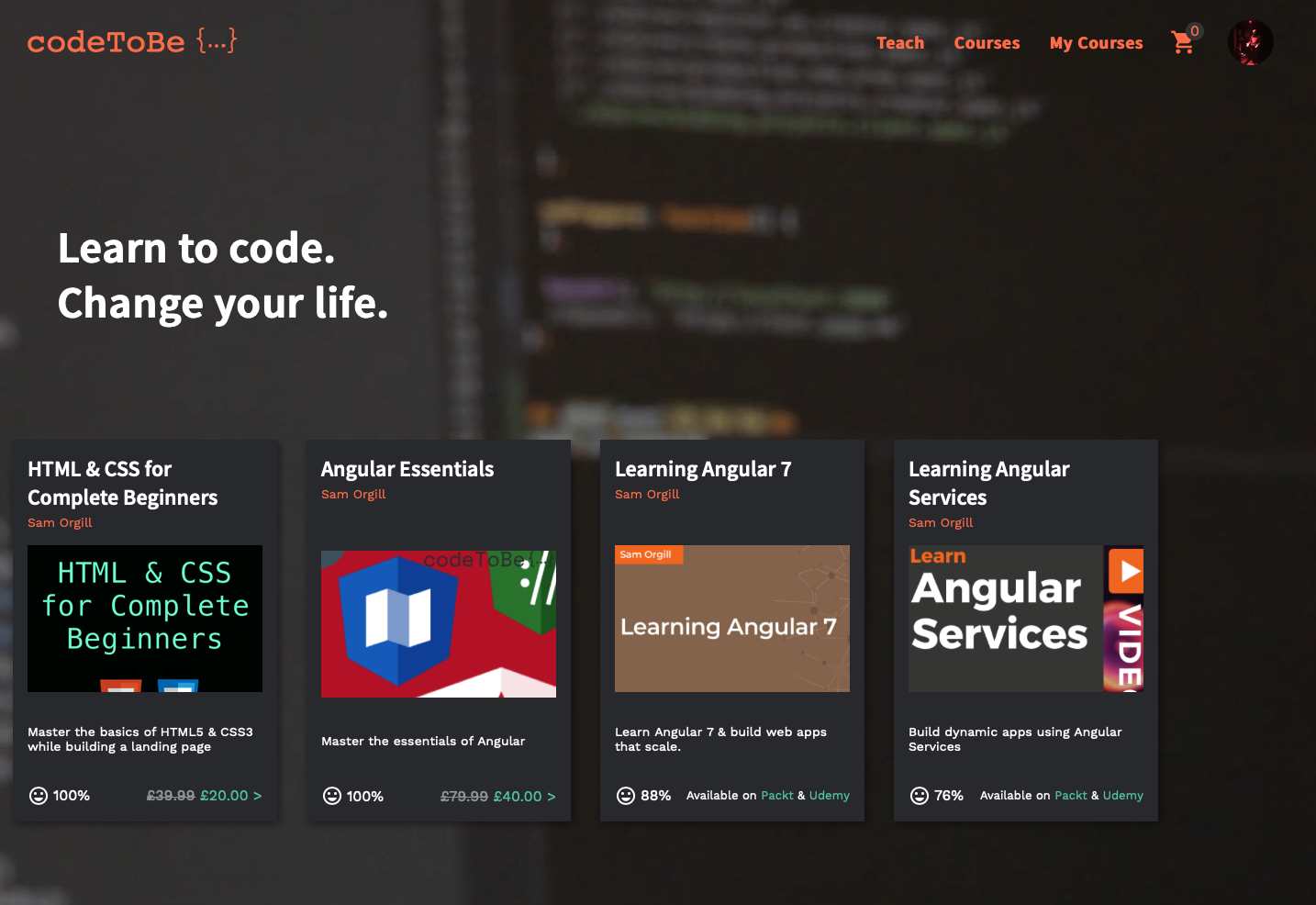The width and height of the screenshot is (1316, 905).
Task: Open the Packt link on Learning Angular 7
Action: 777,795
